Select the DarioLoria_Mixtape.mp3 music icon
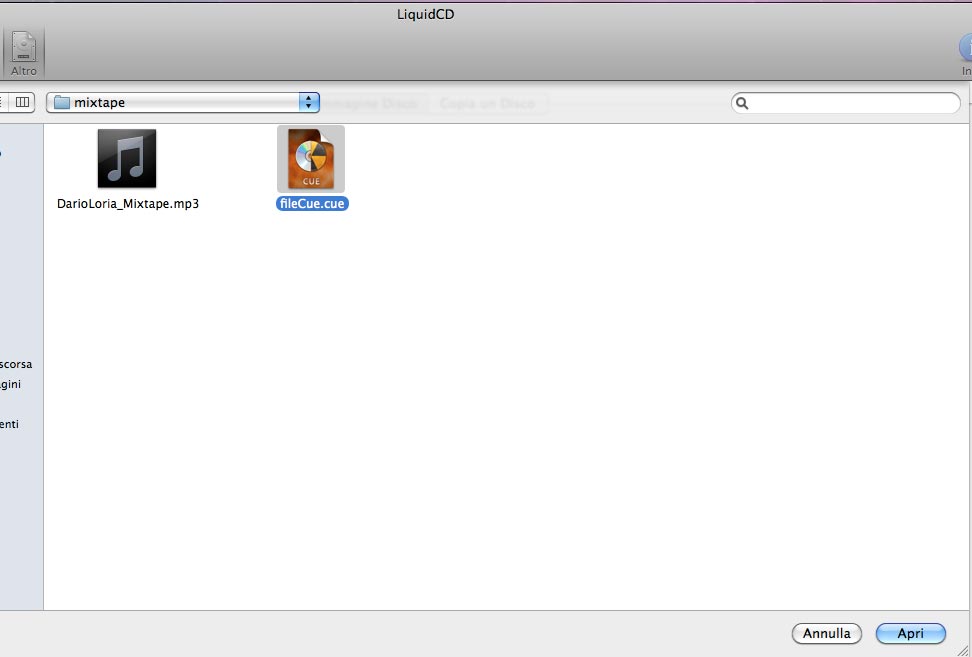The width and height of the screenshot is (972, 657). click(x=127, y=159)
